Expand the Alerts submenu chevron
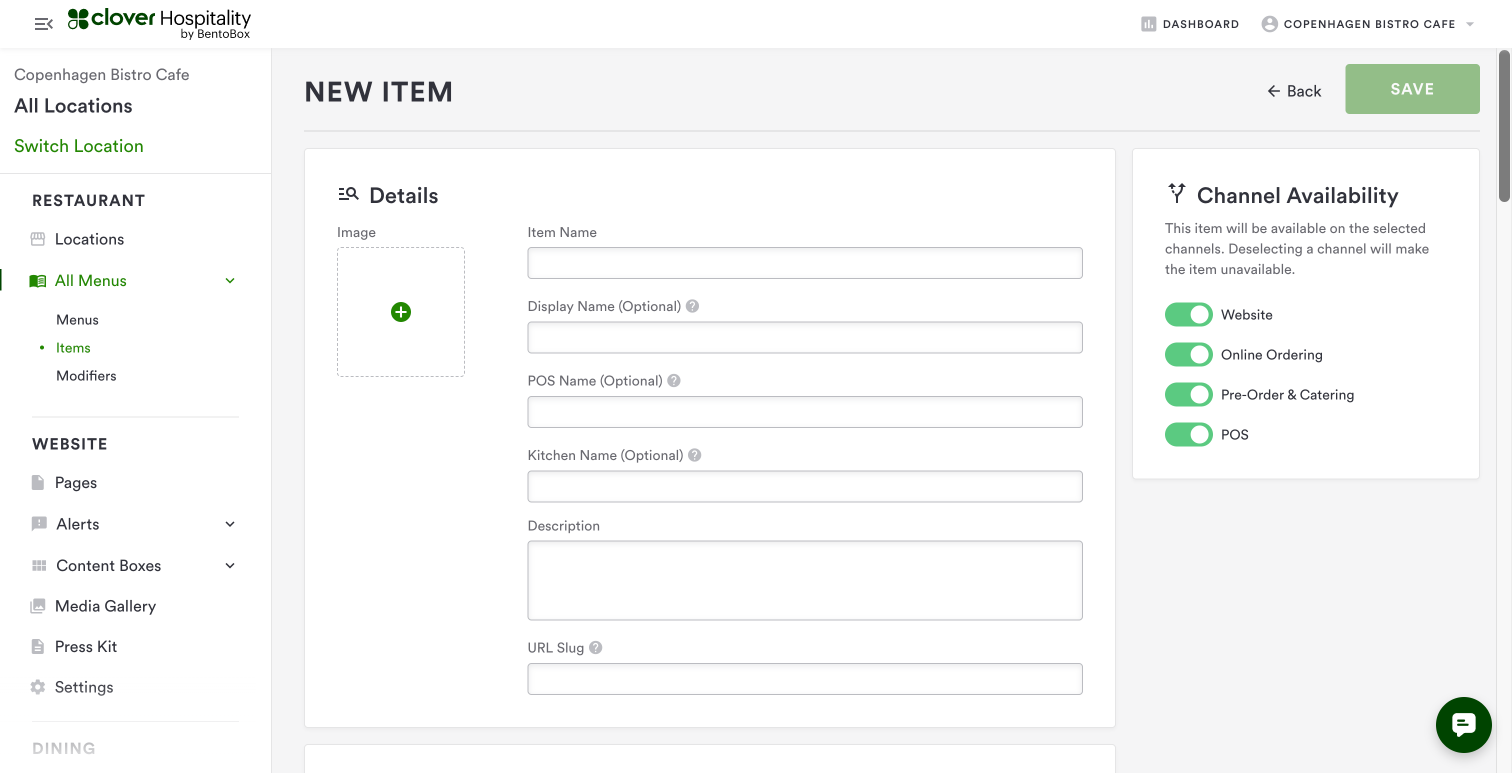Image resolution: width=1512 pixels, height=773 pixels. [230, 524]
